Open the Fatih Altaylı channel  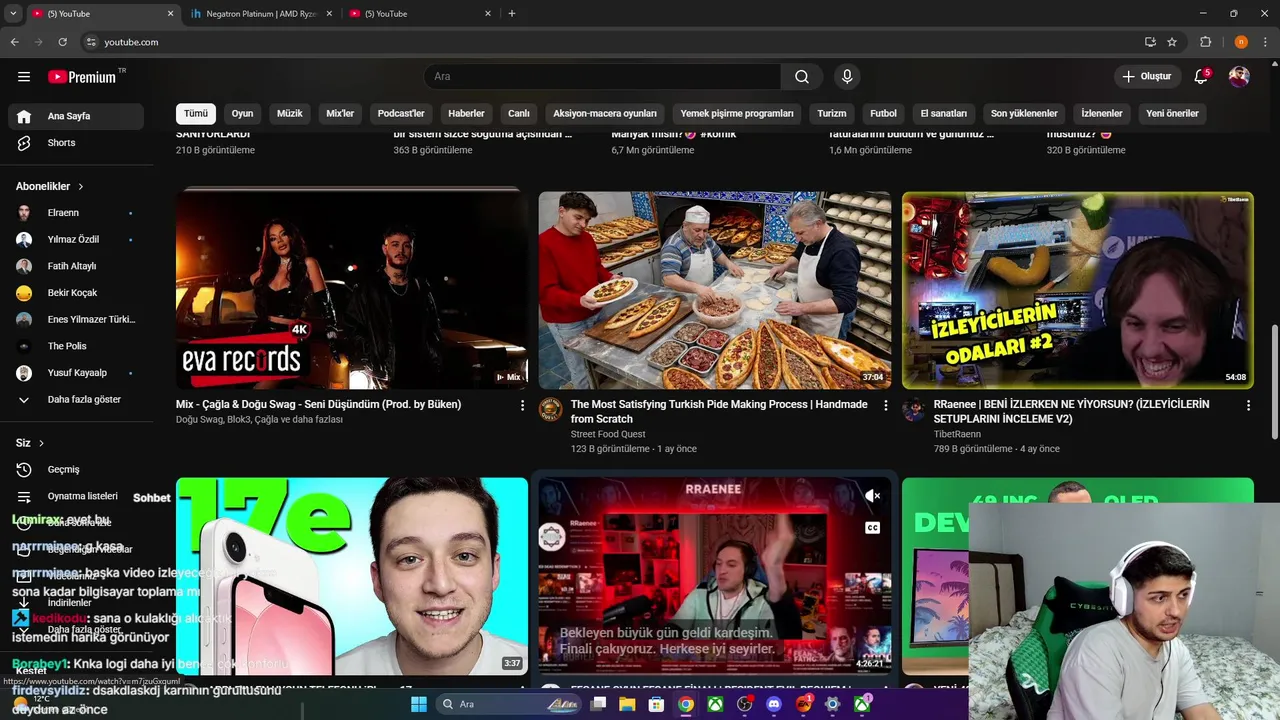(76, 266)
